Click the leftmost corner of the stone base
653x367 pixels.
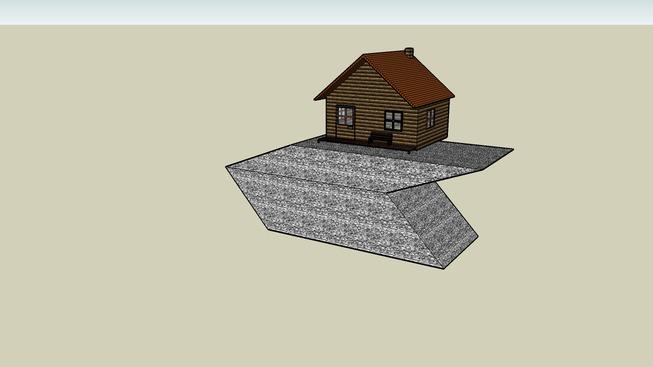[227, 167]
